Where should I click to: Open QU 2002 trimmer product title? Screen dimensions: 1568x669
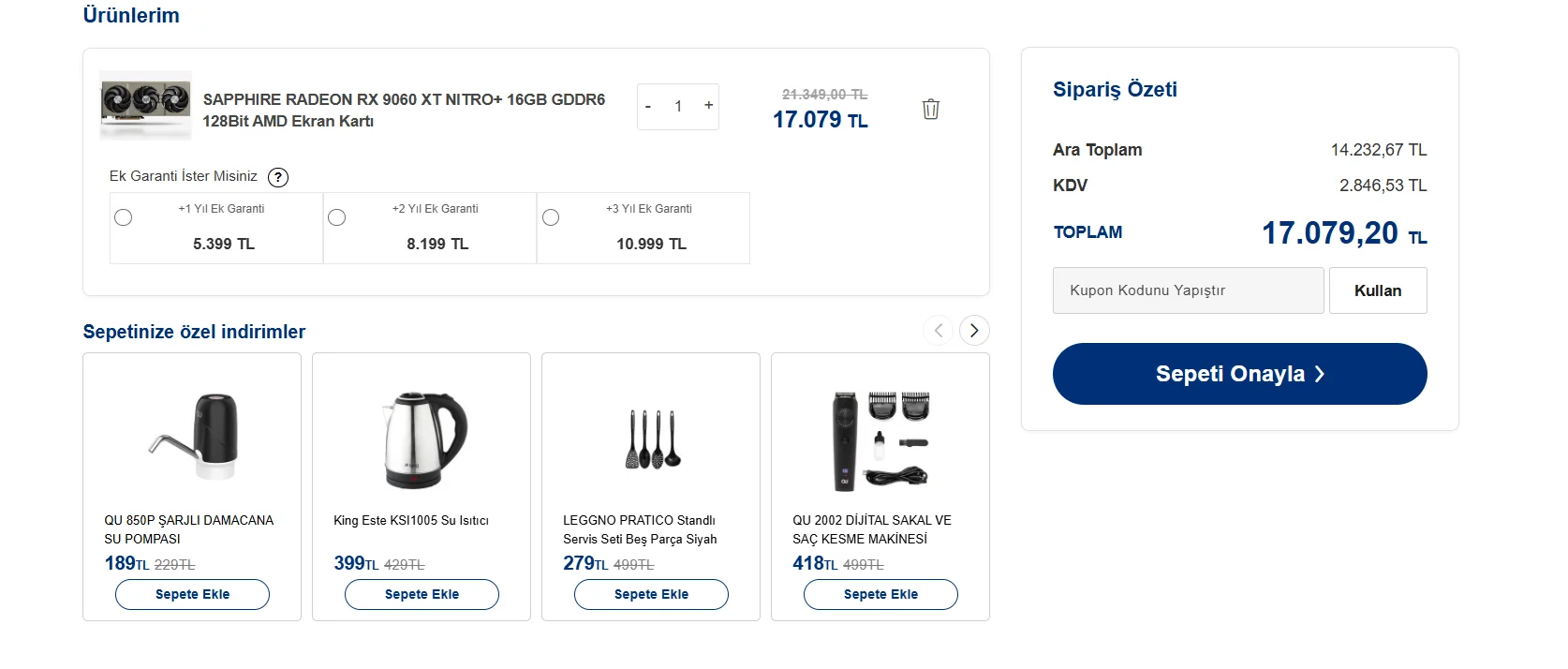[871, 529]
